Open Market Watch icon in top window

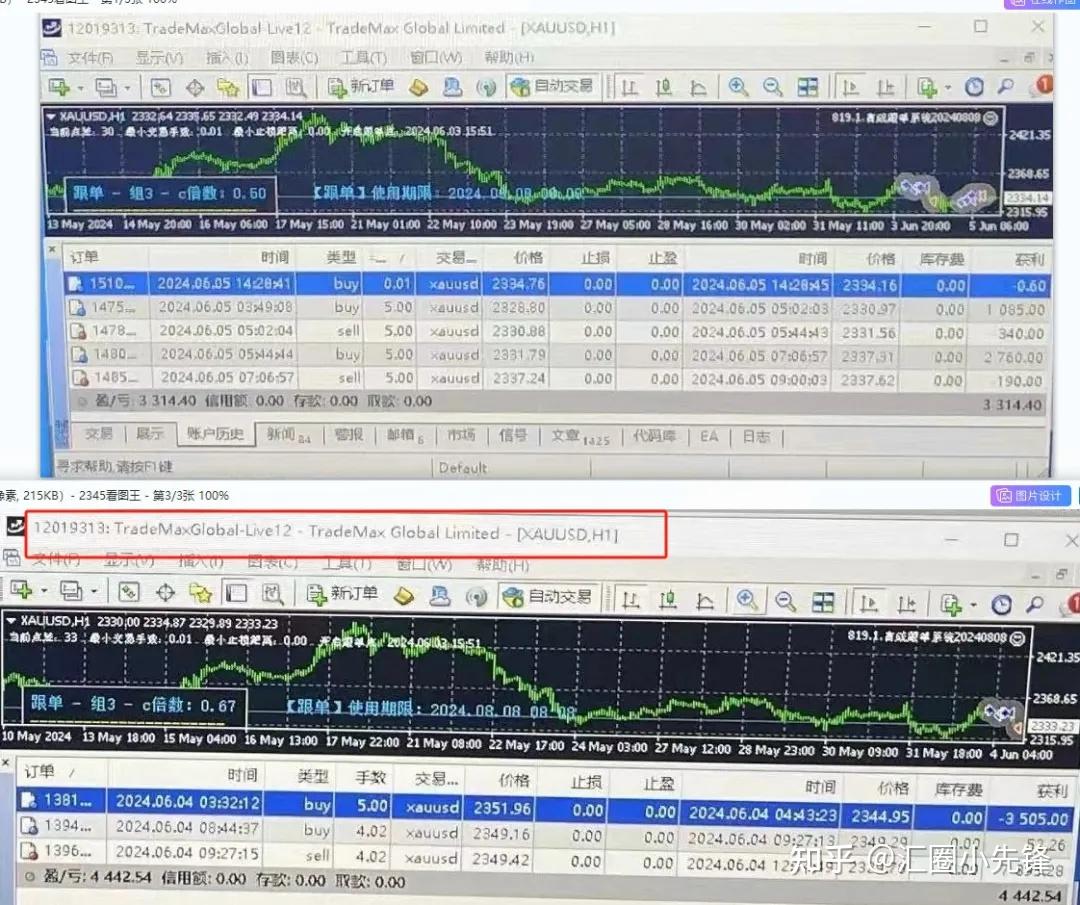[x=160, y=87]
